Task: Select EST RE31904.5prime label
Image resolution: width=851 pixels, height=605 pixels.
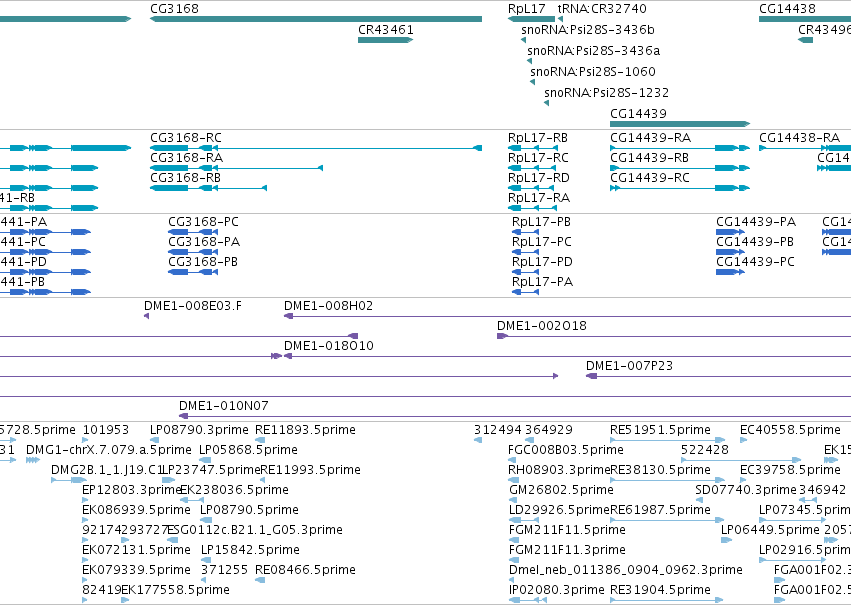Action: (661, 590)
